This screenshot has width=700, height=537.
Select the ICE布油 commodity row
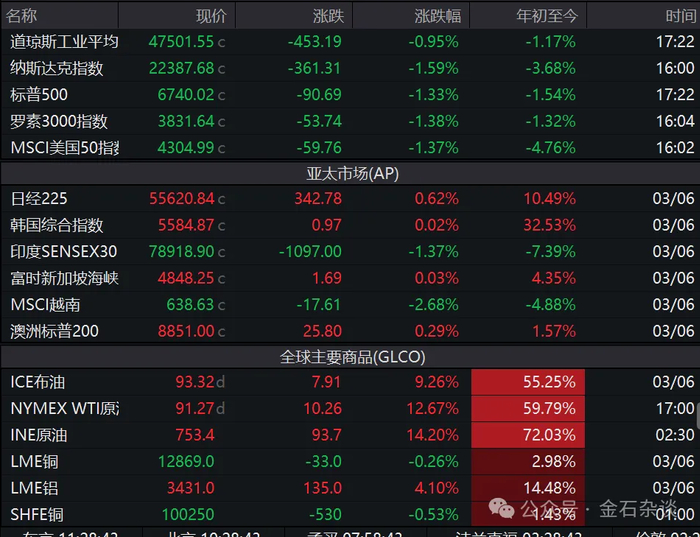point(39,382)
